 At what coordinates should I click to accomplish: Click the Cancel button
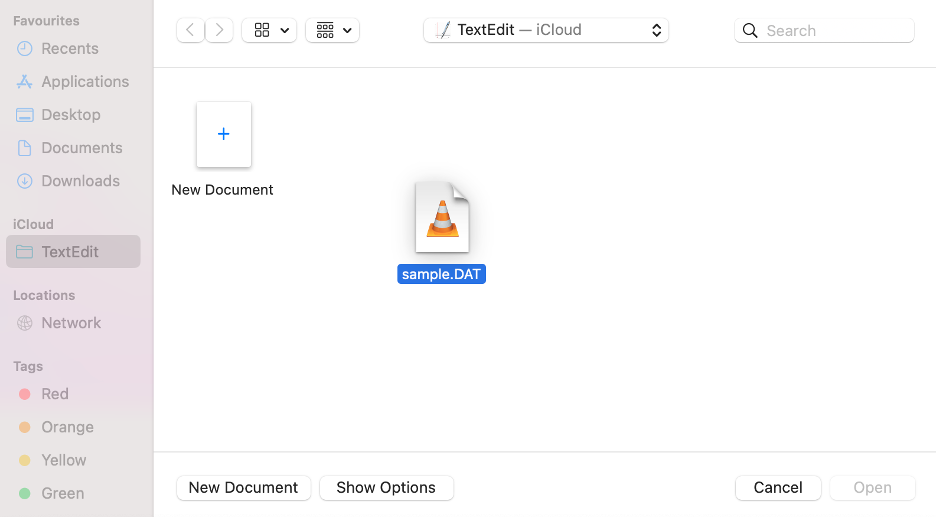pos(778,488)
